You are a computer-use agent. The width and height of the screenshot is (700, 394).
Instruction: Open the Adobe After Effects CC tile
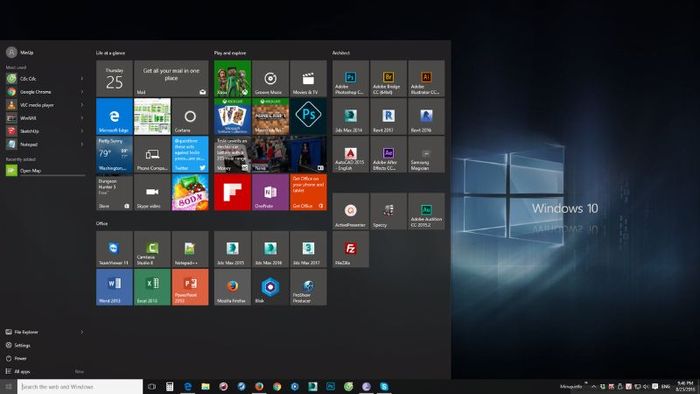(388, 154)
